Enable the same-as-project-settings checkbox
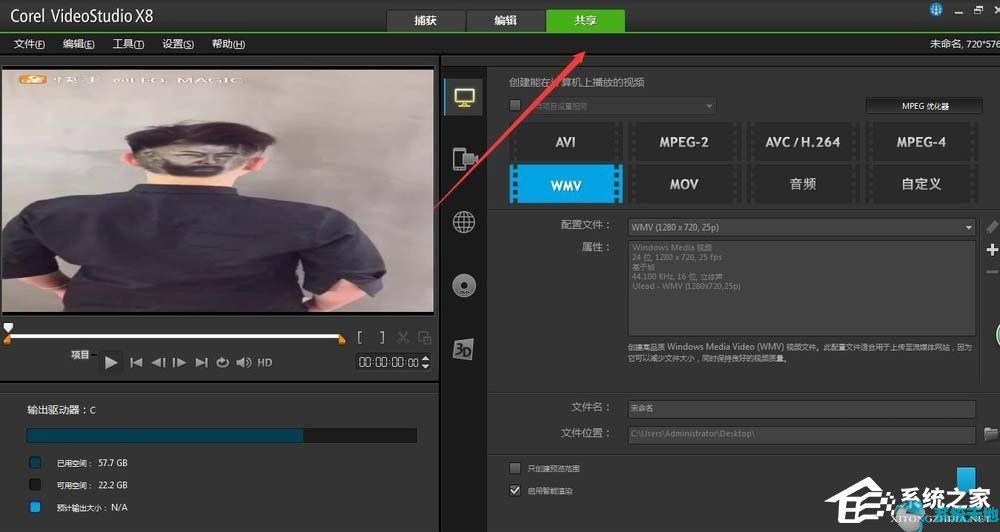The image size is (1000, 532). tap(515, 105)
